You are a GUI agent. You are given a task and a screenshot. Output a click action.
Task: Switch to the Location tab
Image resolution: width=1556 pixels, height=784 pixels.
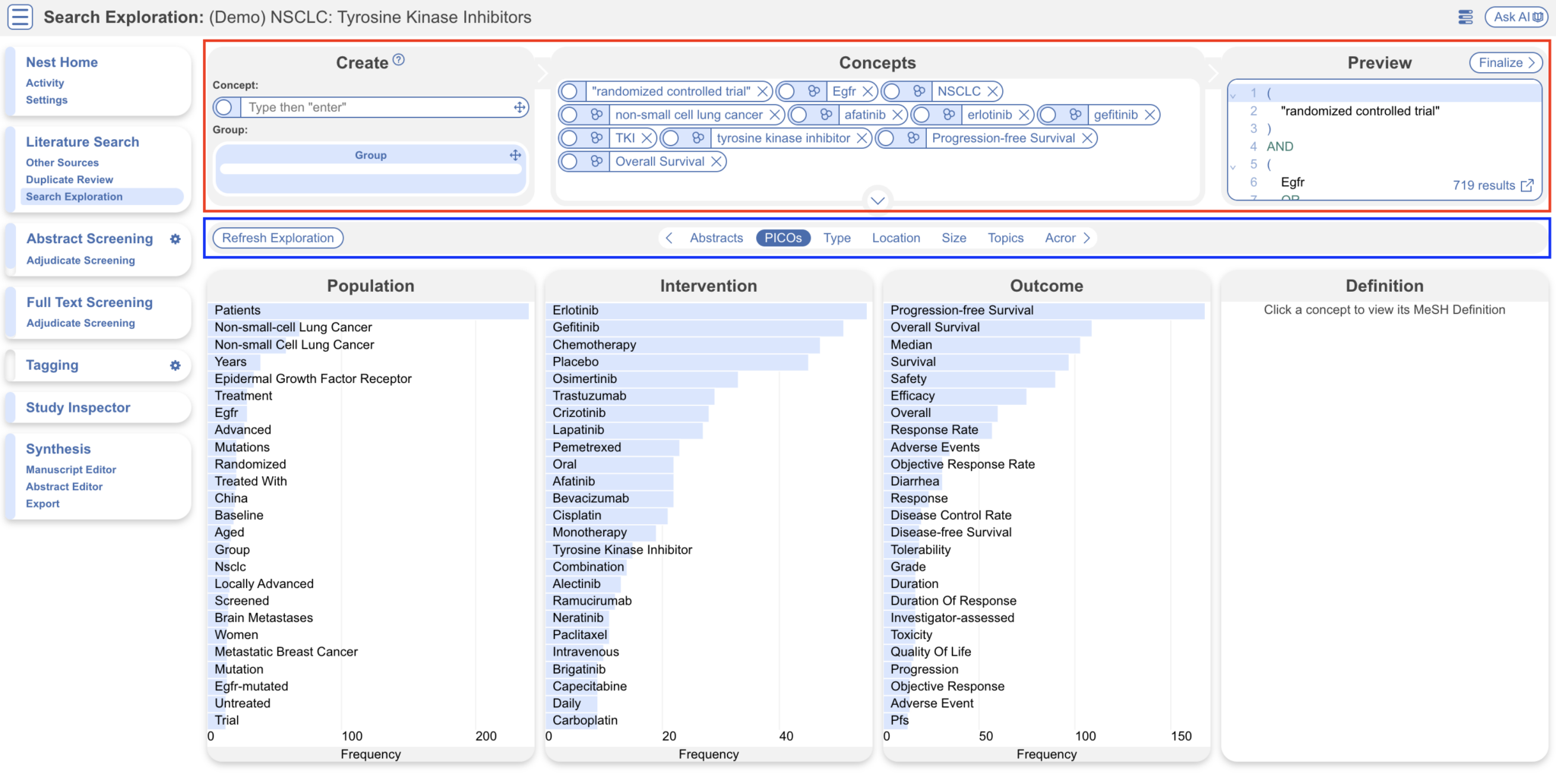(x=896, y=238)
